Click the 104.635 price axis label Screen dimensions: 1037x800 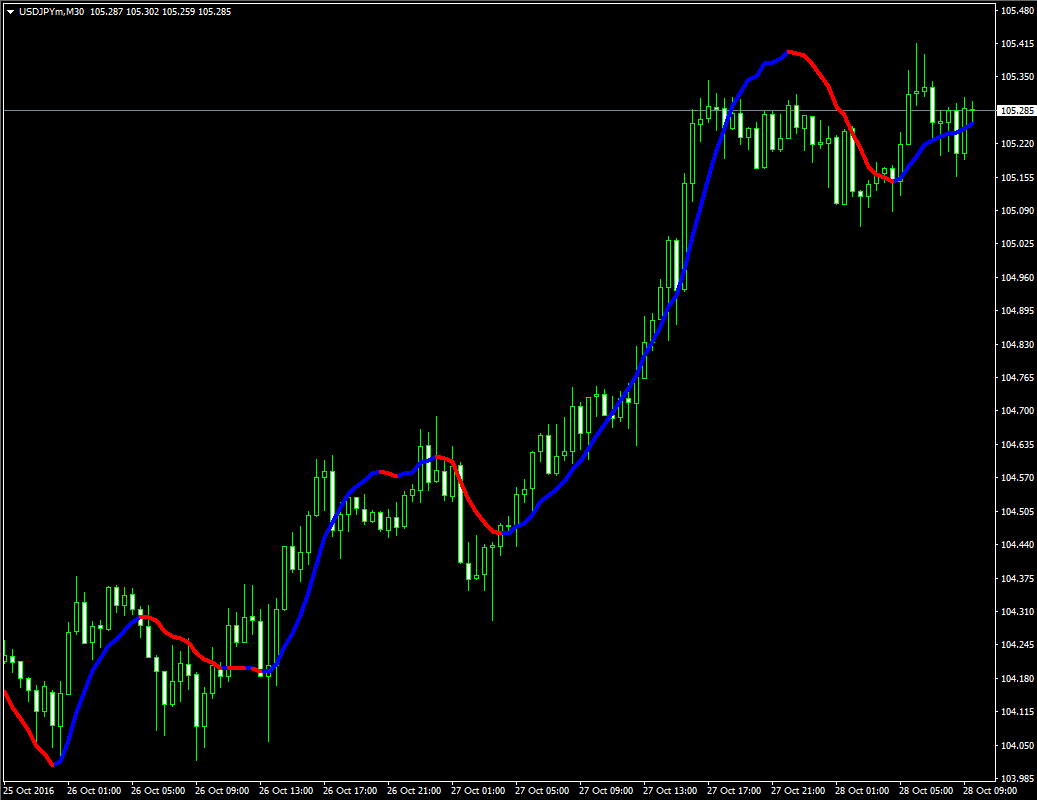pos(1017,444)
